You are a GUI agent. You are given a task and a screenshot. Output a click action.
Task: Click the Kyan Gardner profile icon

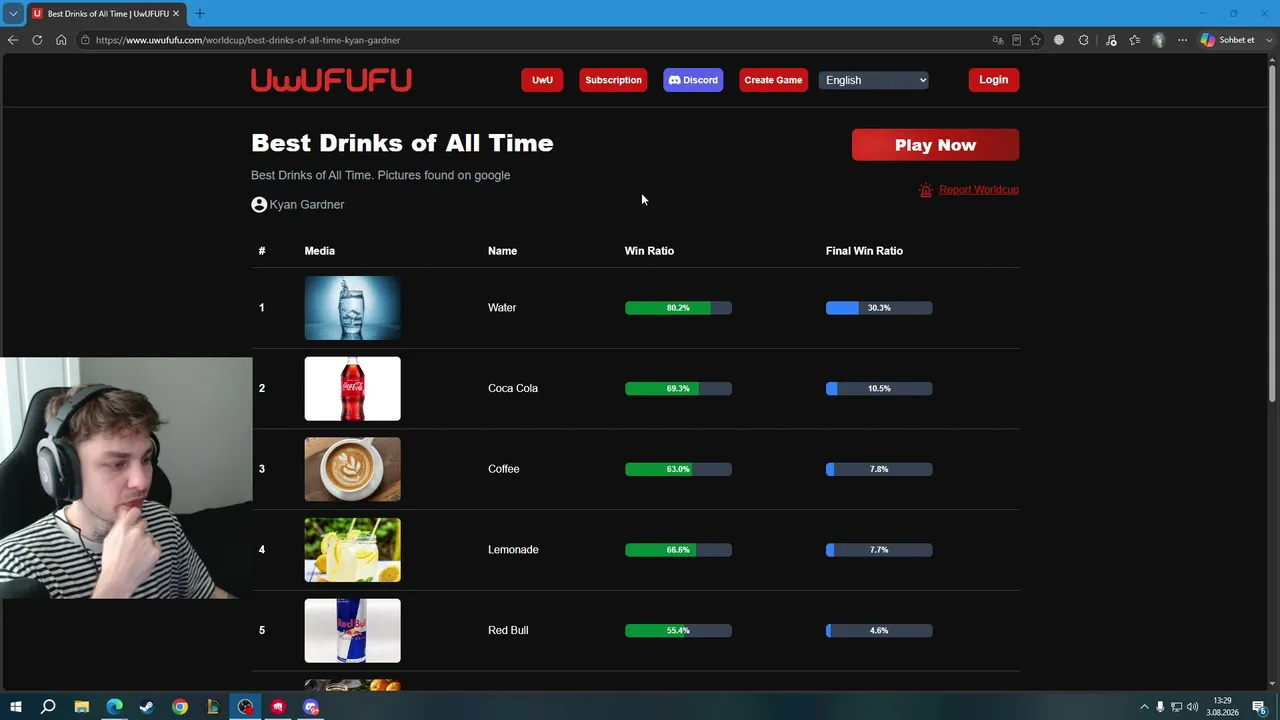[259, 204]
